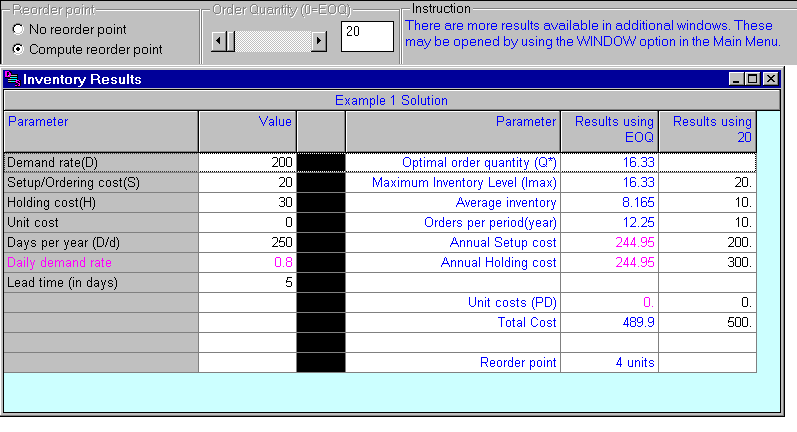Screen dimensions: 797x432
Task: Click the order quantity scrollbar right arrow
Action: point(319,41)
